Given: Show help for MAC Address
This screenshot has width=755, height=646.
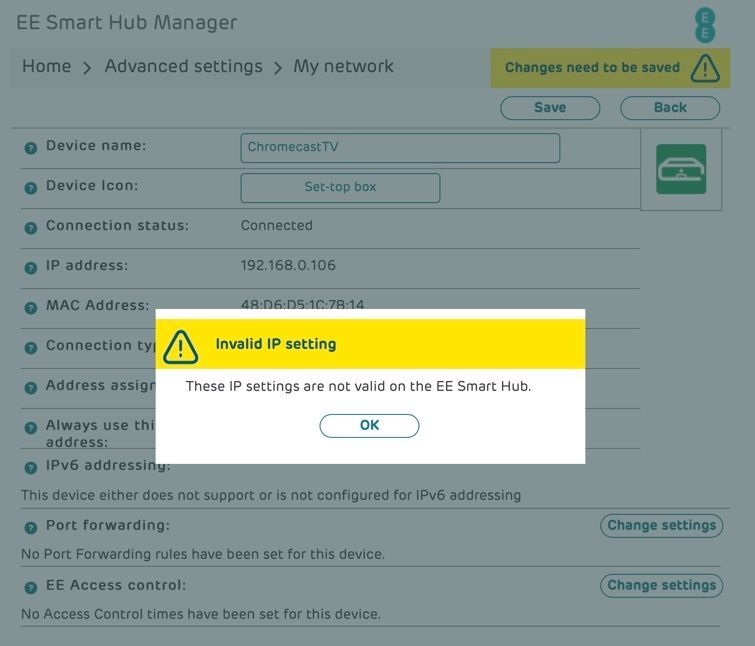Looking at the screenshot, I should [x=31, y=308].
